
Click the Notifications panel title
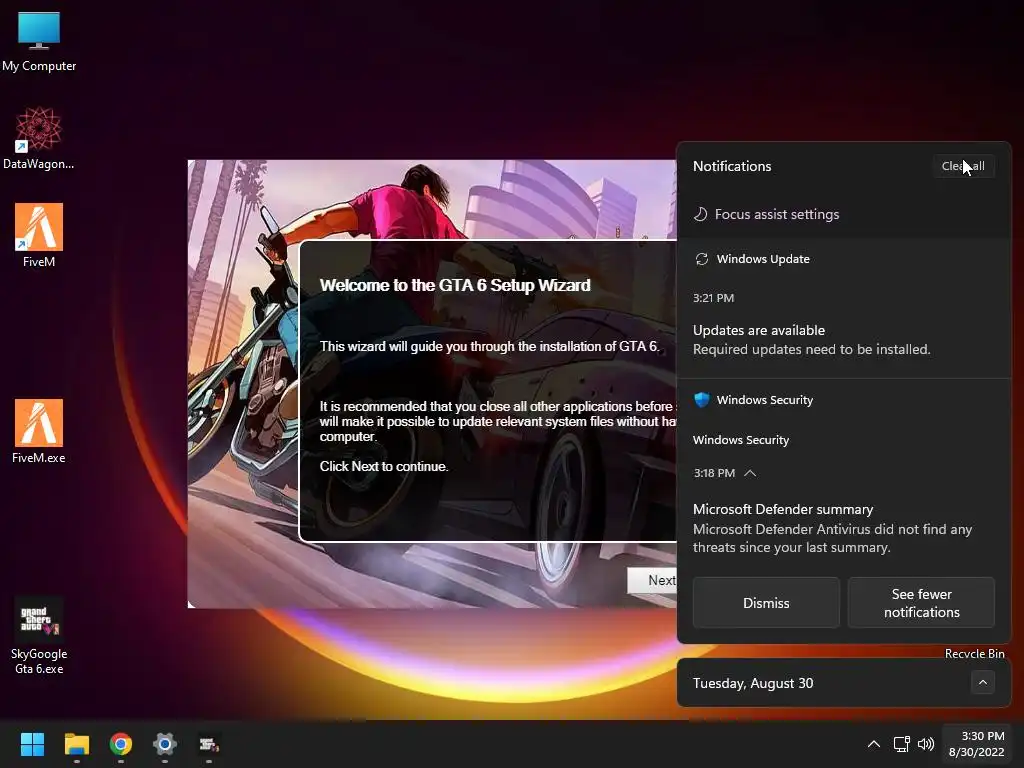[x=732, y=166]
